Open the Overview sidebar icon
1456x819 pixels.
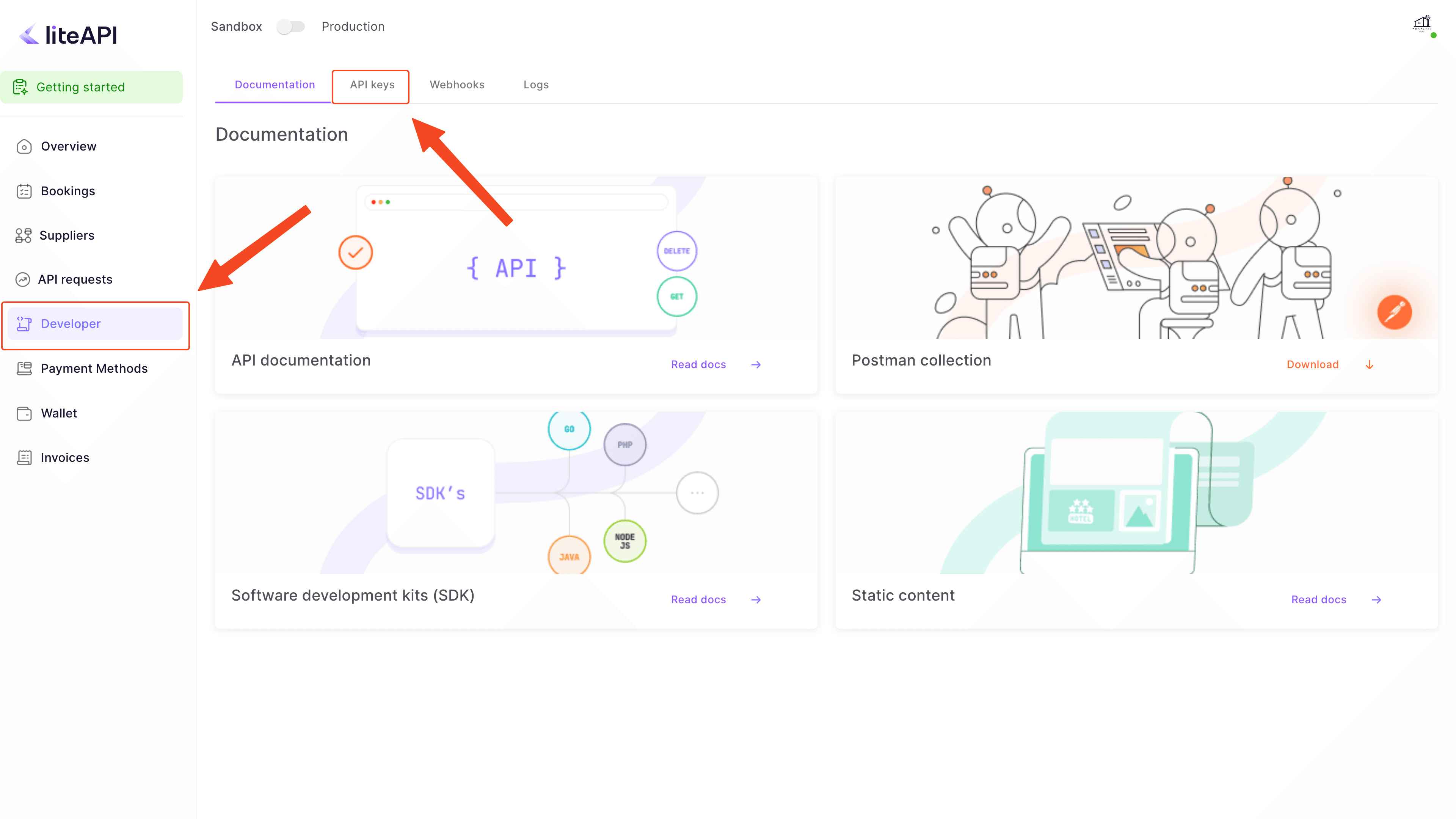[x=24, y=147]
